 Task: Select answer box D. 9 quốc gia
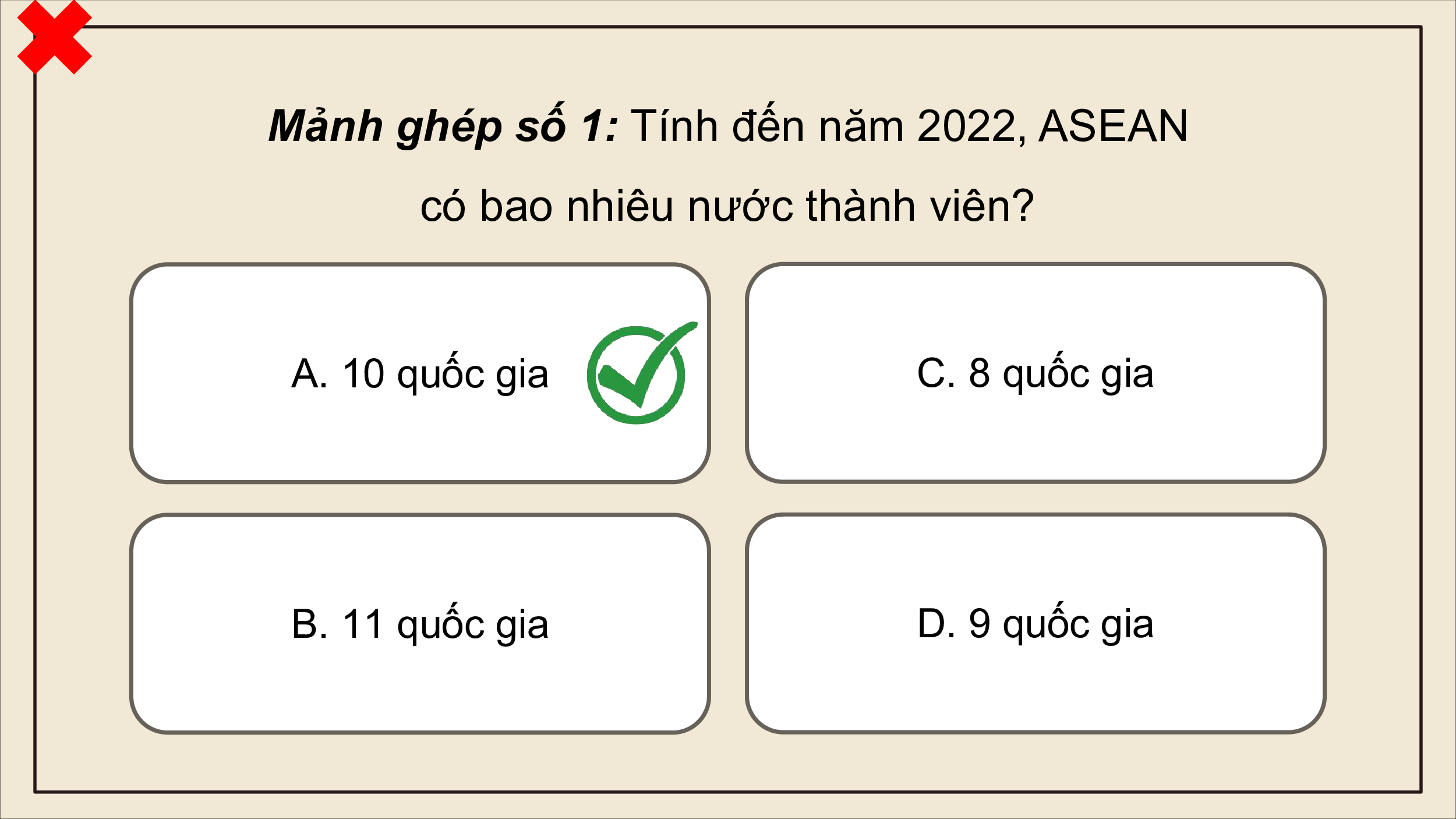click(1036, 623)
